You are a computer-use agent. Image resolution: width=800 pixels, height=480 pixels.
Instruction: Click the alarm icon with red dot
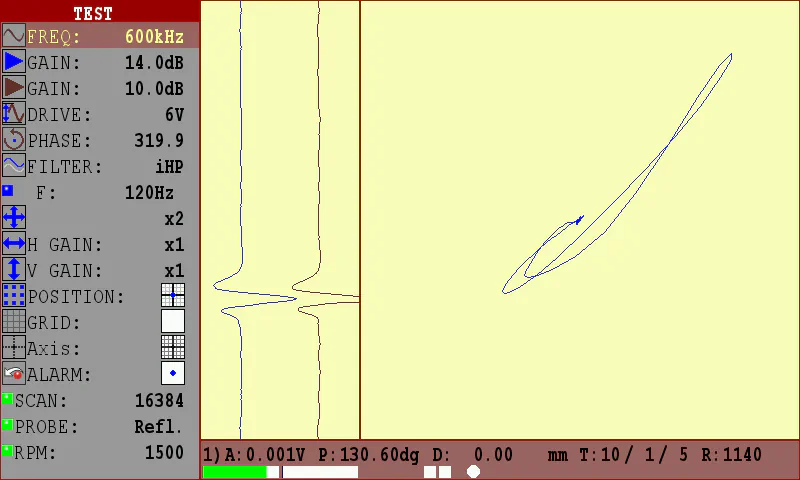13,373
